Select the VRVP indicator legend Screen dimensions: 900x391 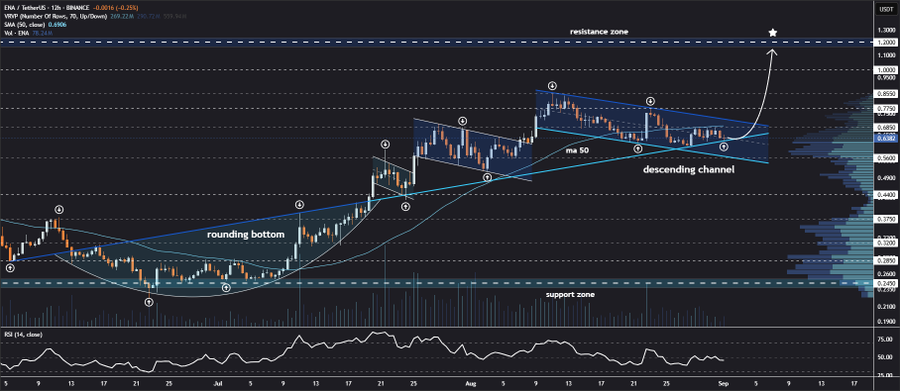[x=49, y=18]
